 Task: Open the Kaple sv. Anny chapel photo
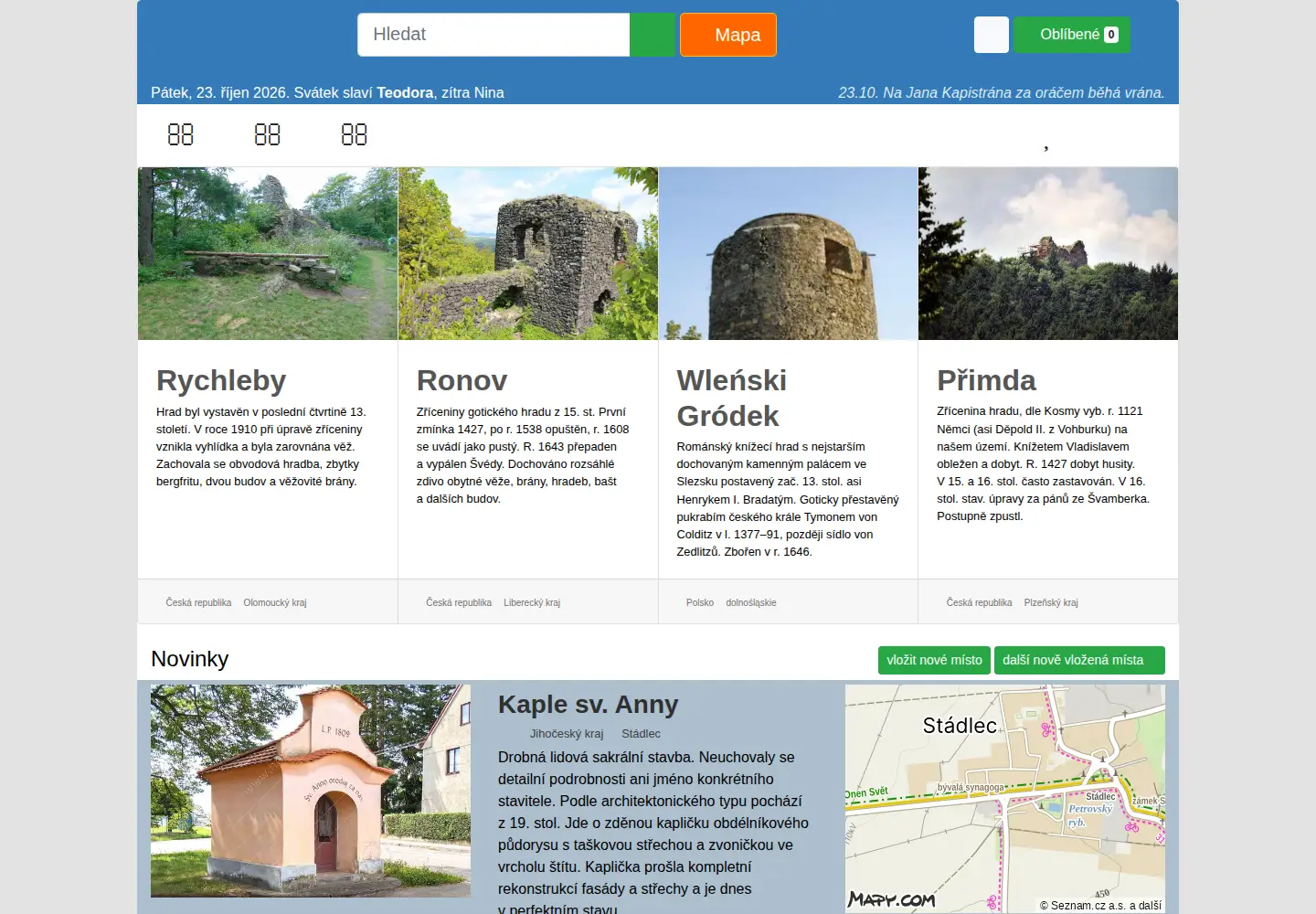coord(311,791)
